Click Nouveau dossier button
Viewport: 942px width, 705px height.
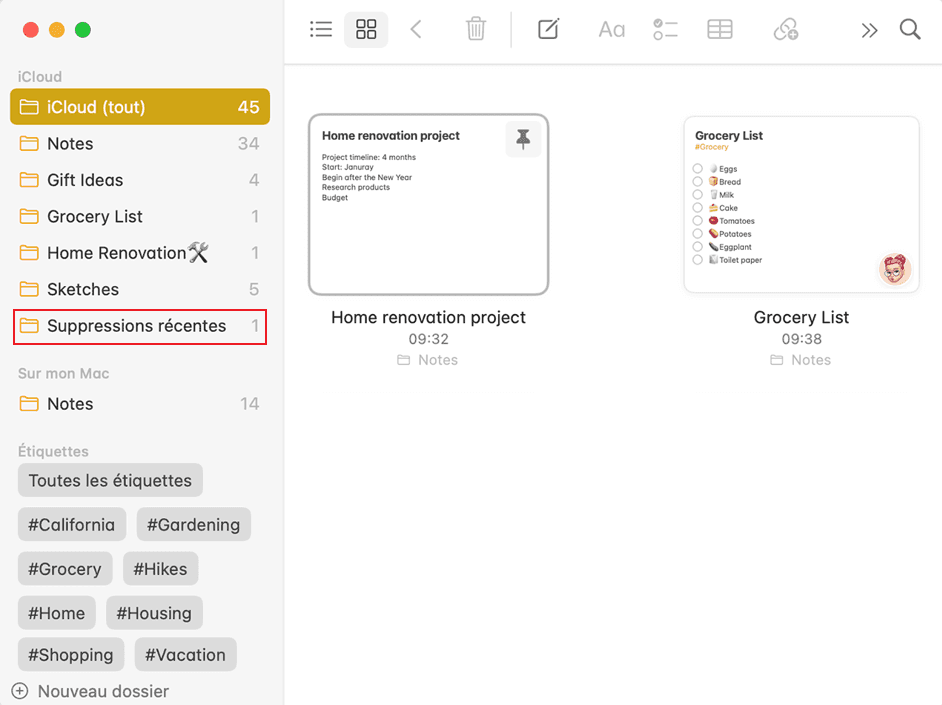tap(91, 691)
